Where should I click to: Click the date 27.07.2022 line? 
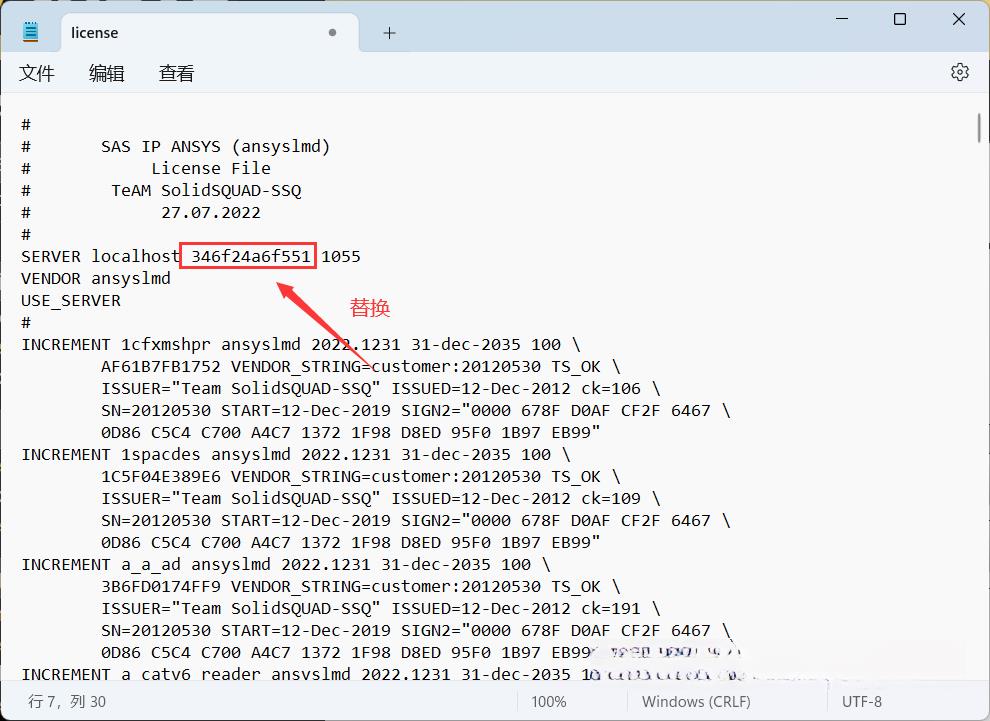tap(211, 213)
